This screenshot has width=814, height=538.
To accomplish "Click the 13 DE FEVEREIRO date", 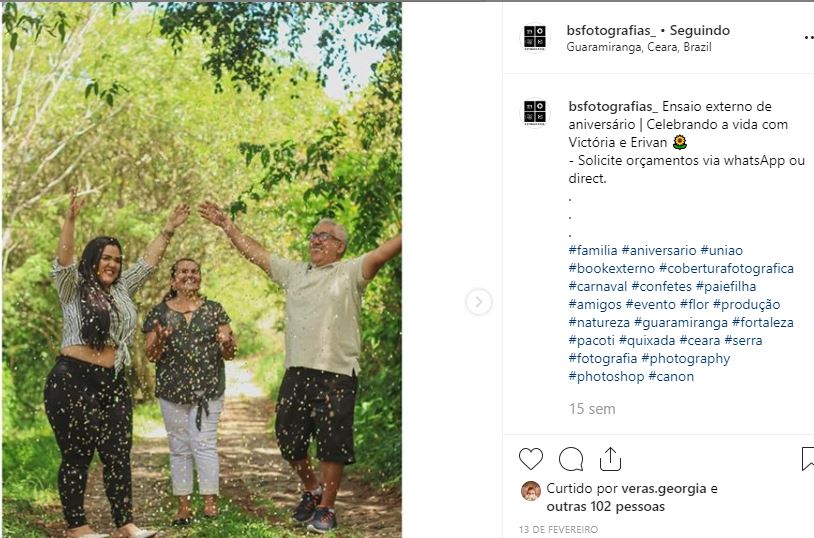I will click(x=558, y=529).
